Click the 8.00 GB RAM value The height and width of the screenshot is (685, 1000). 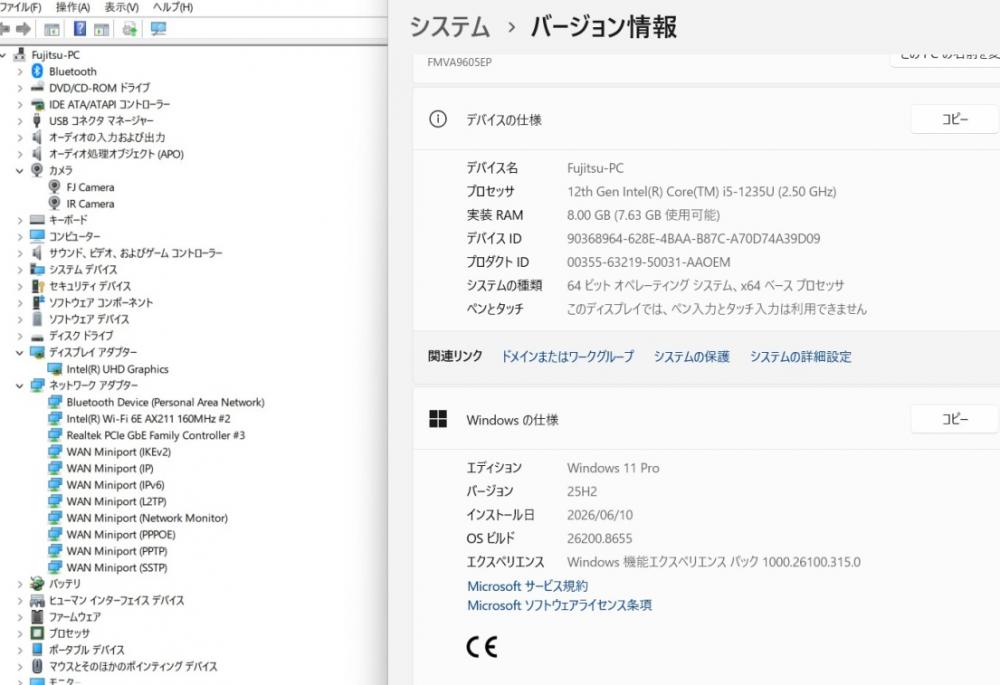click(x=643, y=215)
